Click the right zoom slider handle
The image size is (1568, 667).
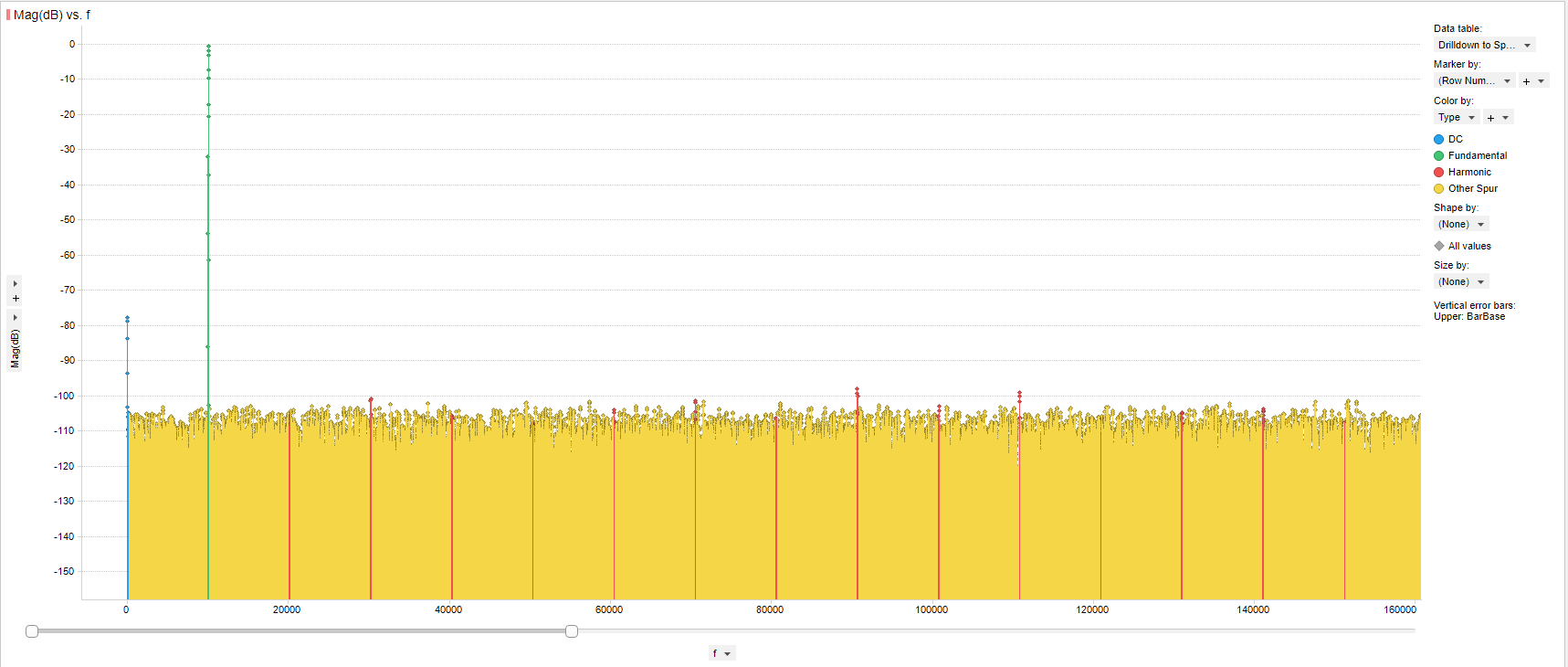tap(572, 631)
